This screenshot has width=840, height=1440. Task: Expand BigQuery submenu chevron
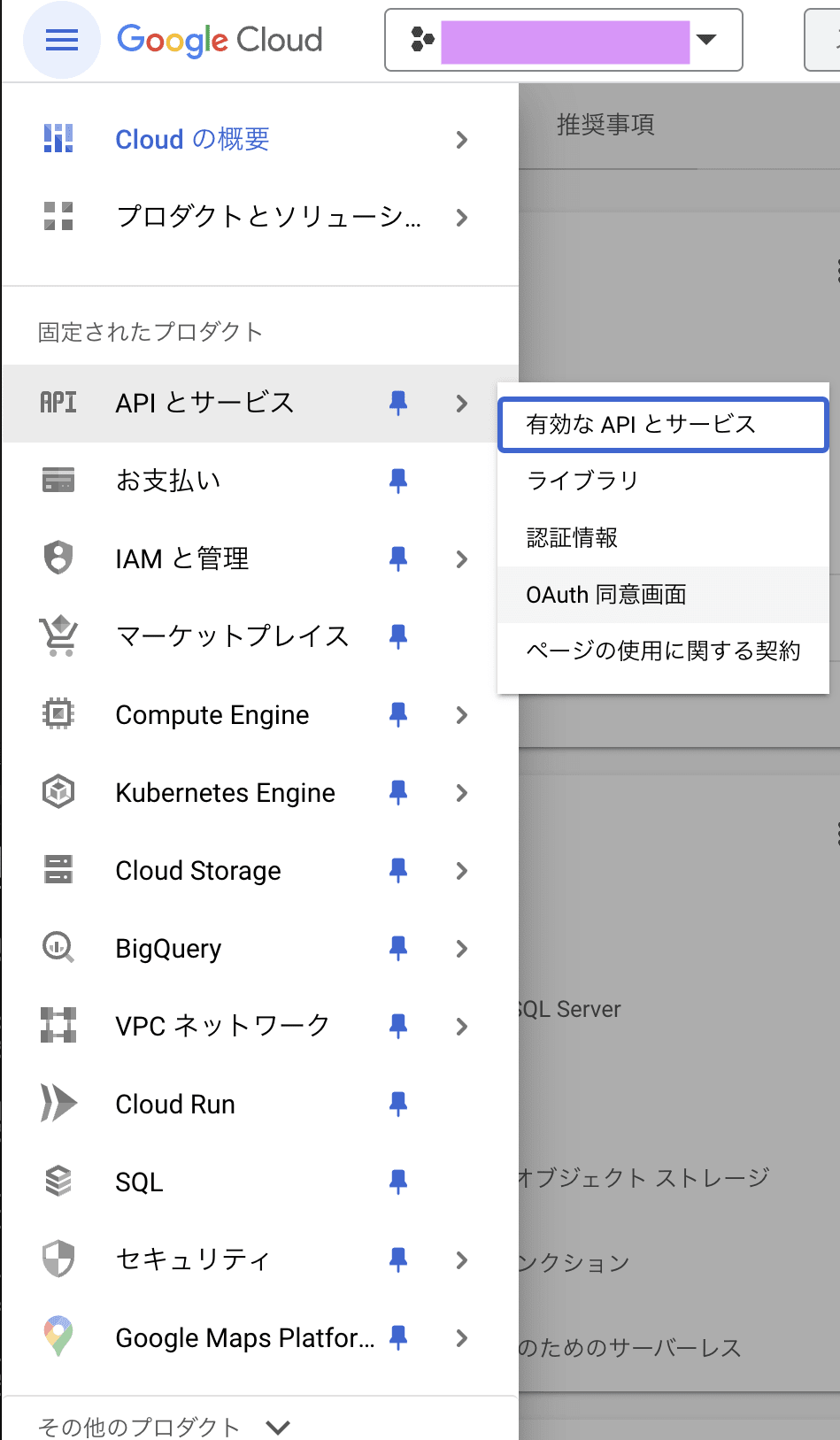coord(461,949)
